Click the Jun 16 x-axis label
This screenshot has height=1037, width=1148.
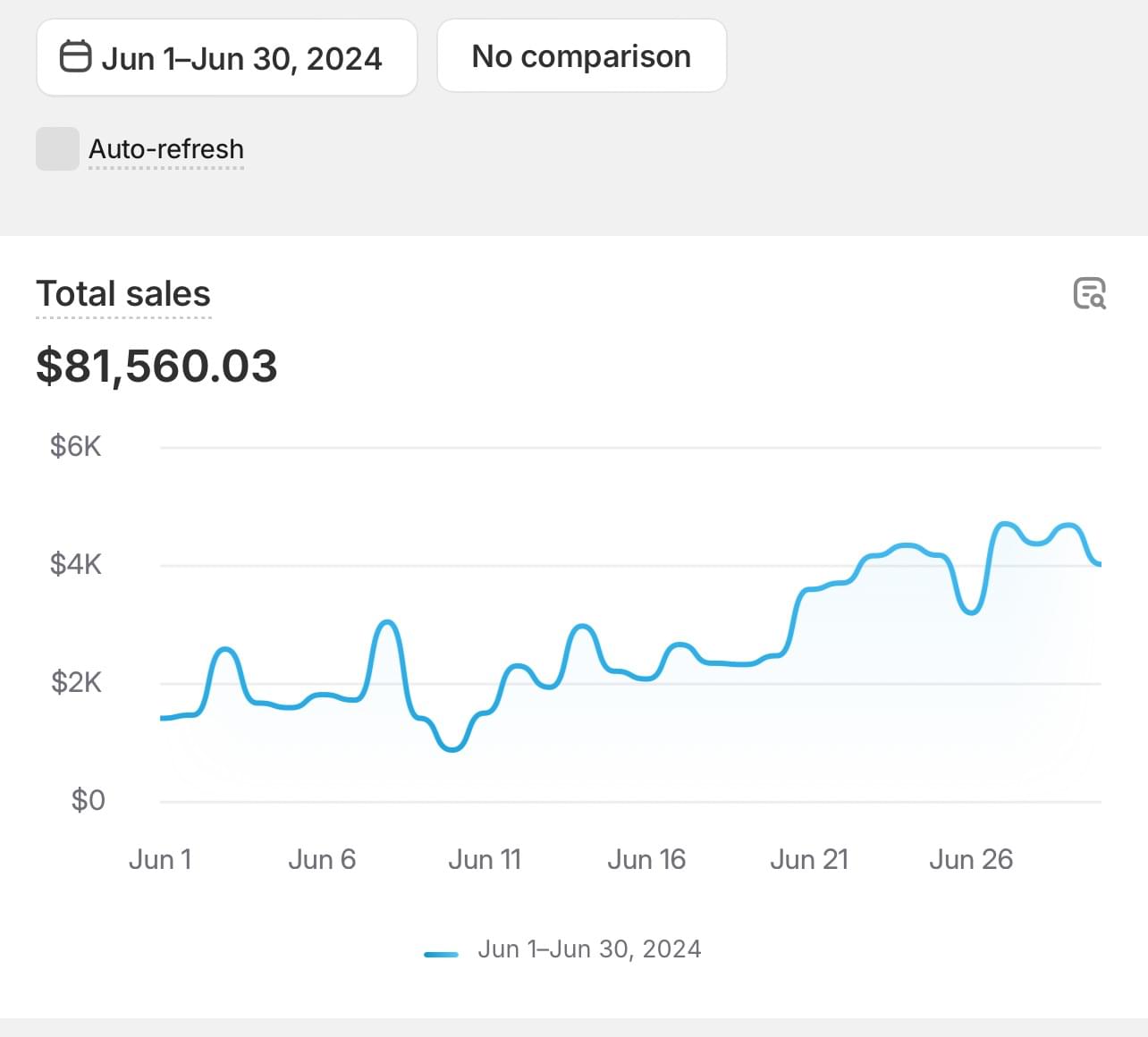tap(646, 860)
